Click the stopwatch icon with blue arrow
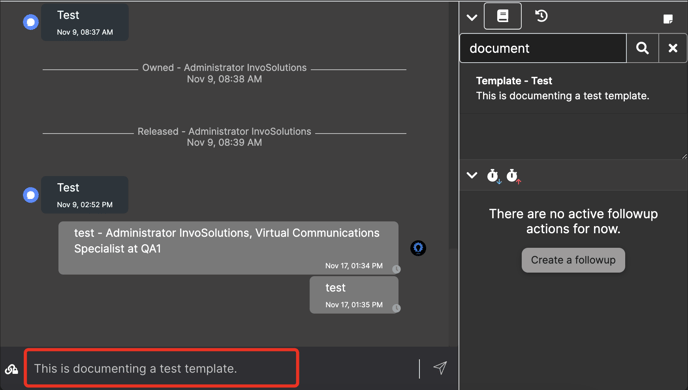Screen dimensions: 688x390 tap(494, 176)
